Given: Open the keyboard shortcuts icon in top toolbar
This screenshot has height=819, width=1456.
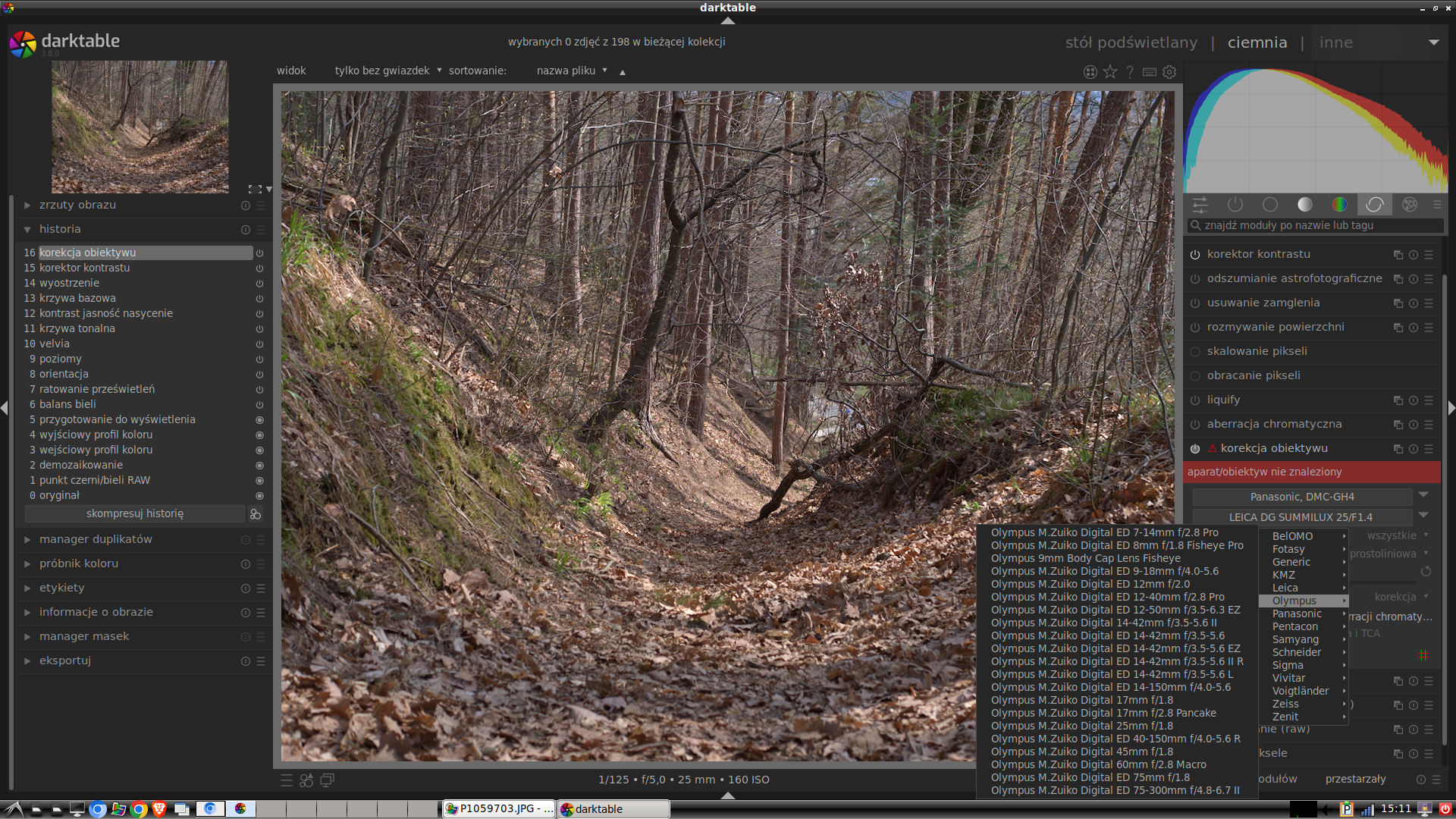Looking at the screenshot, I should [1150, 72].
